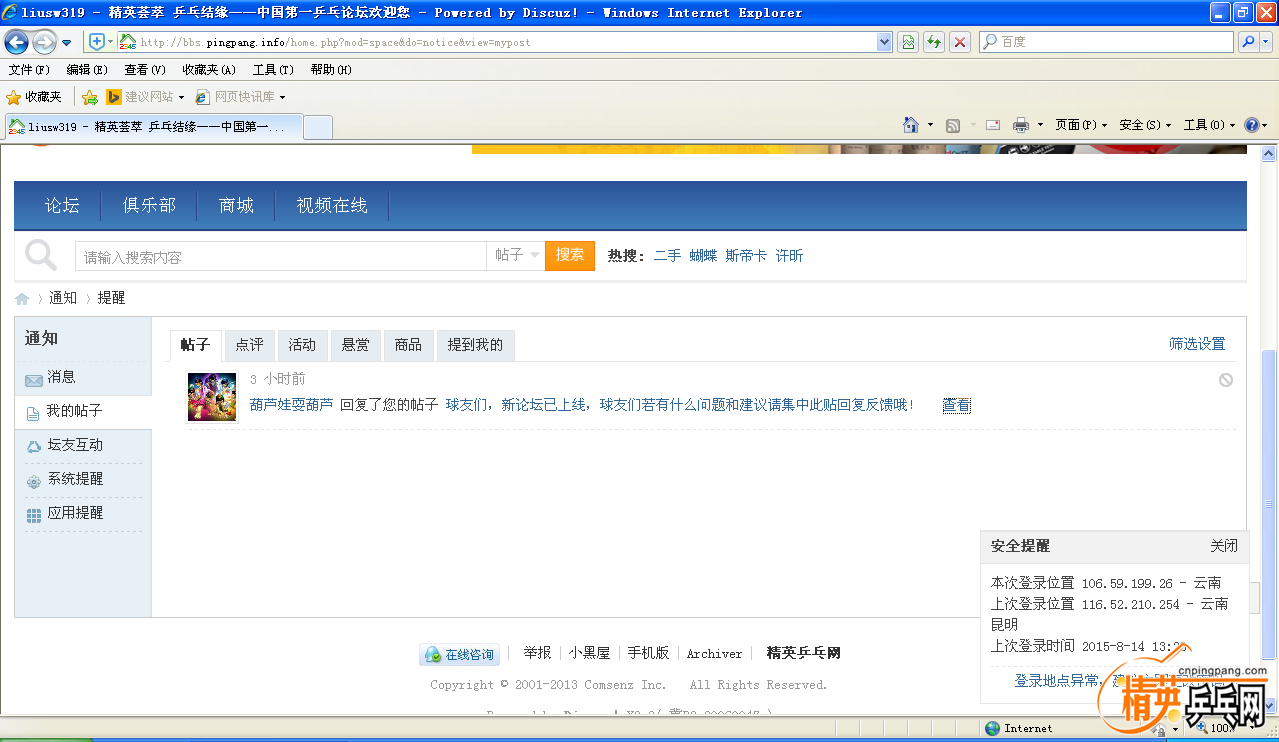
Task: Click the 在线咨询 consultation icon
Action: pos(432,654)
